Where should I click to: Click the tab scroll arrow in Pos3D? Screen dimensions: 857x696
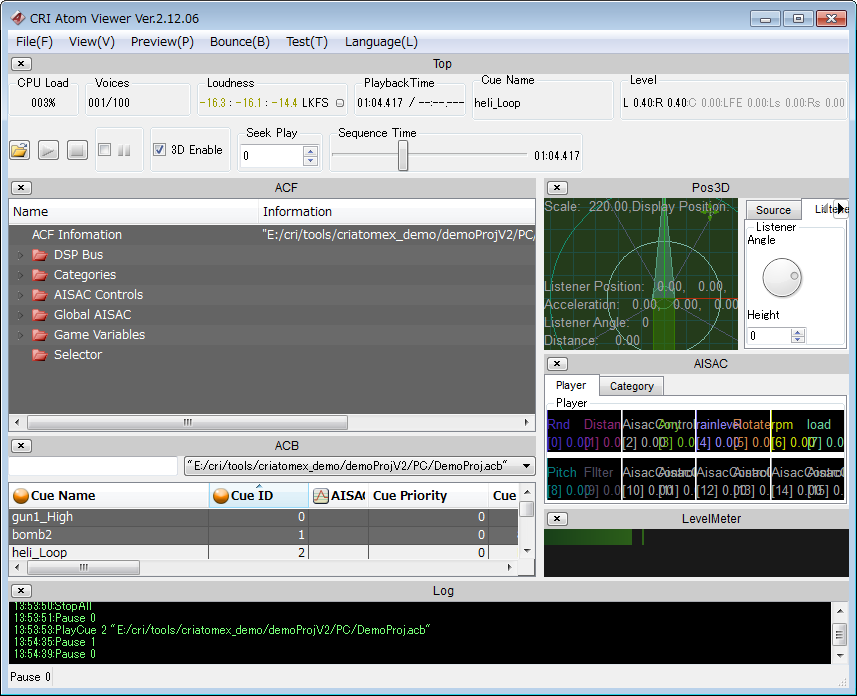[840, 208]
